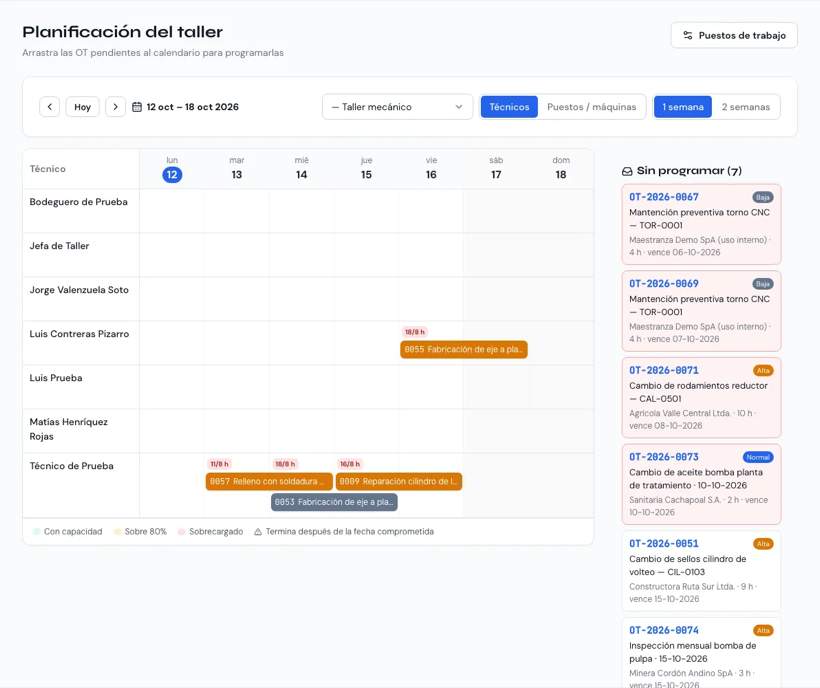Viewport: 820px width, 688px height.
Task: Click Sobrecargado legend pink swatch
Action: coord(181,532)
